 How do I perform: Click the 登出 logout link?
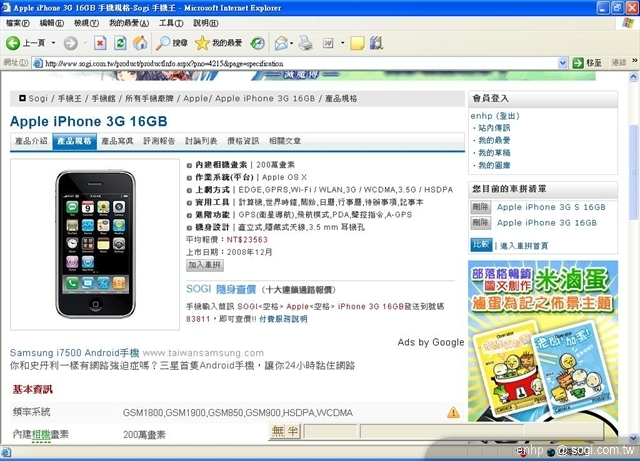(509, 116)
